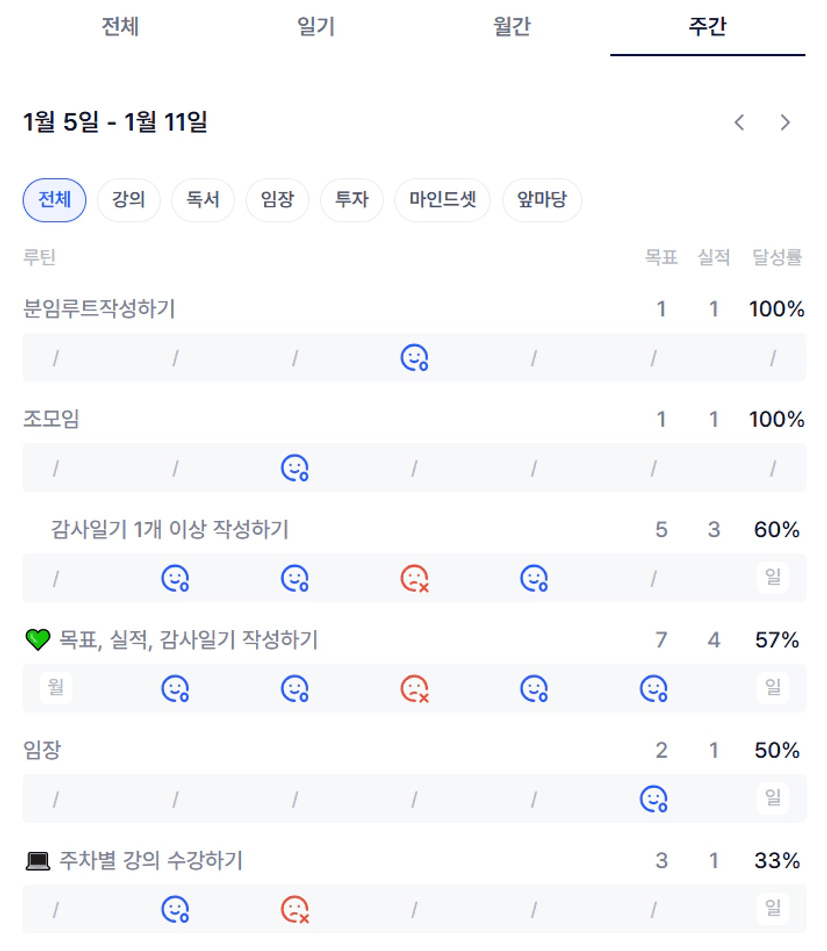The image size is (827, 951).
Task: Go to the next week with right chevron
Action: [x=785, y=123]
